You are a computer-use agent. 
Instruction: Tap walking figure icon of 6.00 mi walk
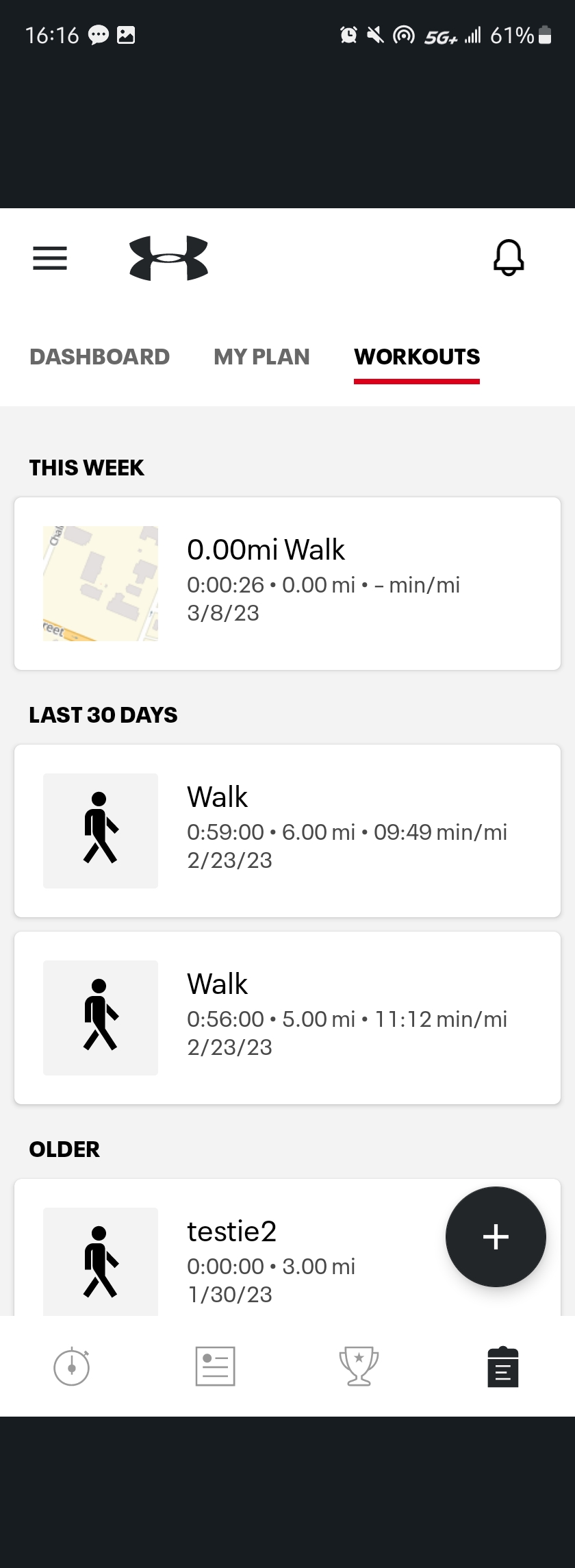(101, 831)
